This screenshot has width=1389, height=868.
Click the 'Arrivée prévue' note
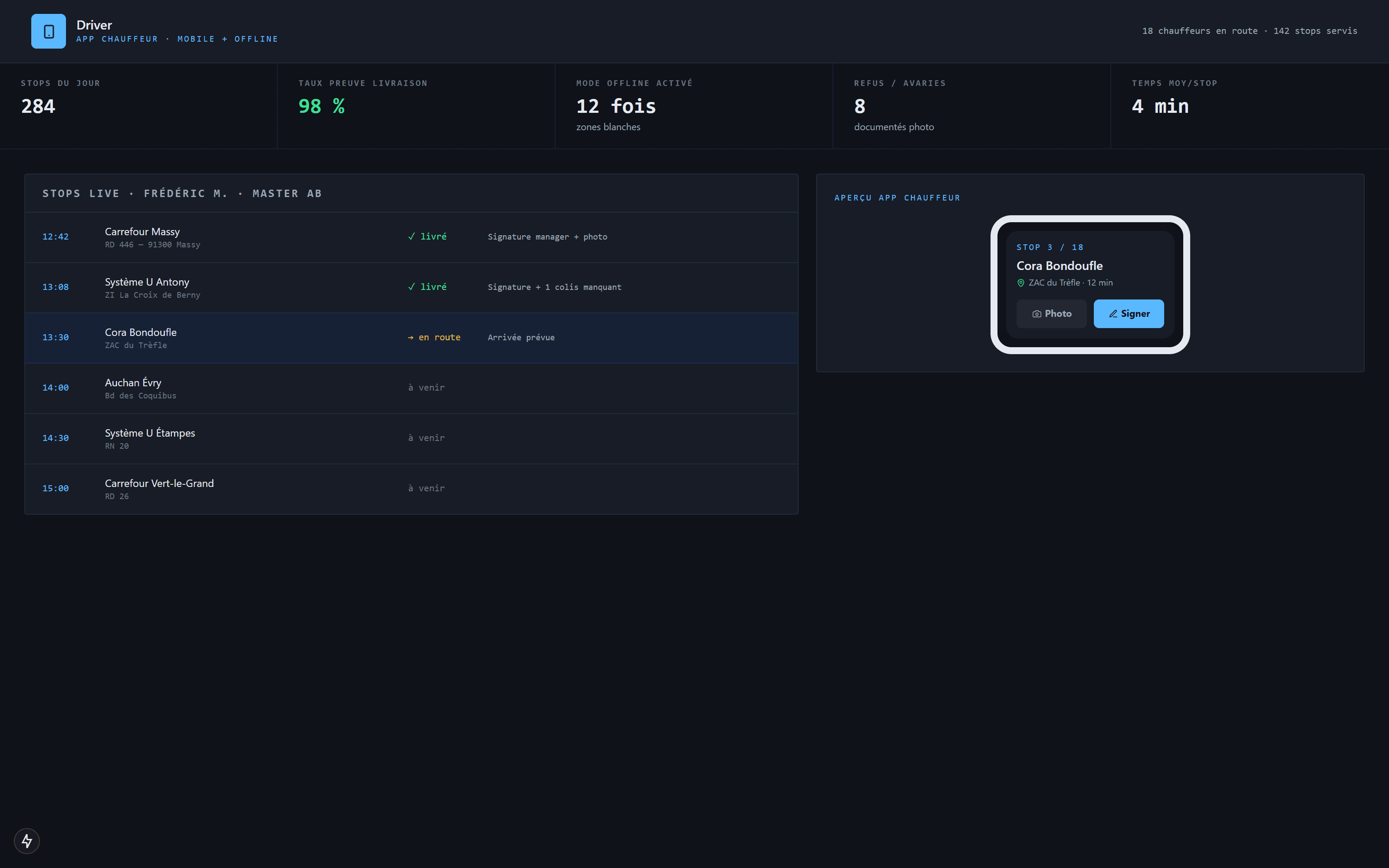pyautogui.click(x=521, y=338)
